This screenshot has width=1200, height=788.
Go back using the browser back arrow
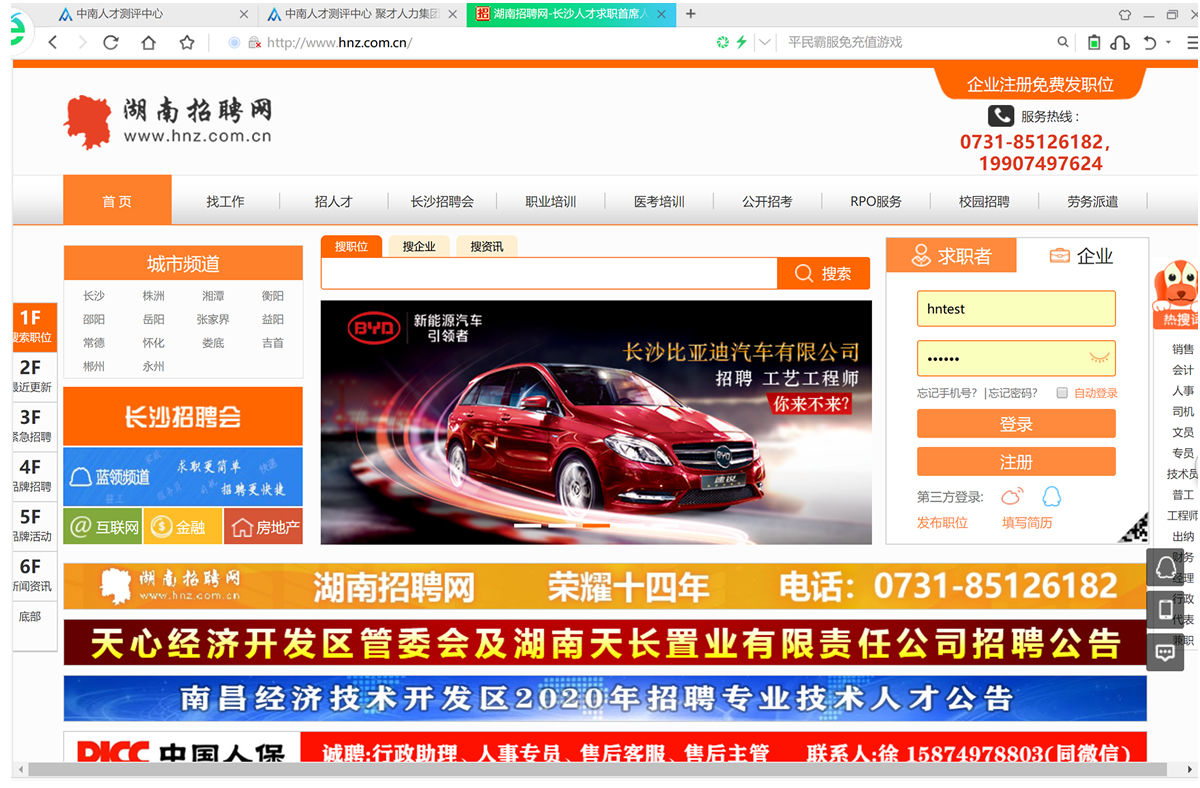[x=53, y=42]
